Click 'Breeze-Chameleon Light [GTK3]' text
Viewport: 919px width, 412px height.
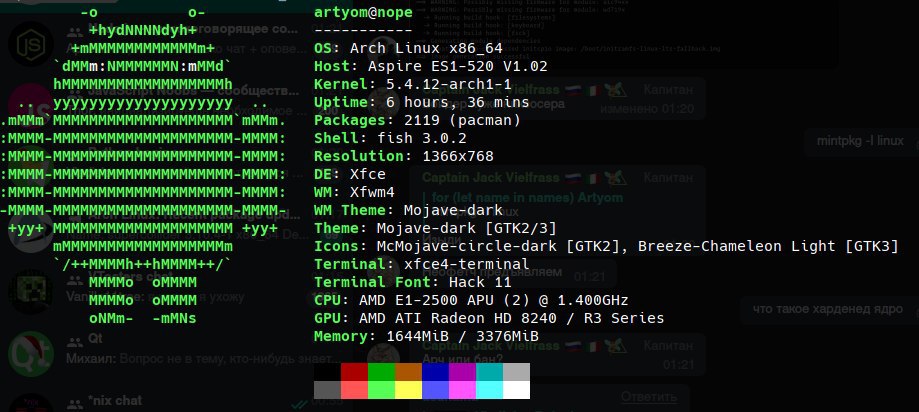point(768,247)
